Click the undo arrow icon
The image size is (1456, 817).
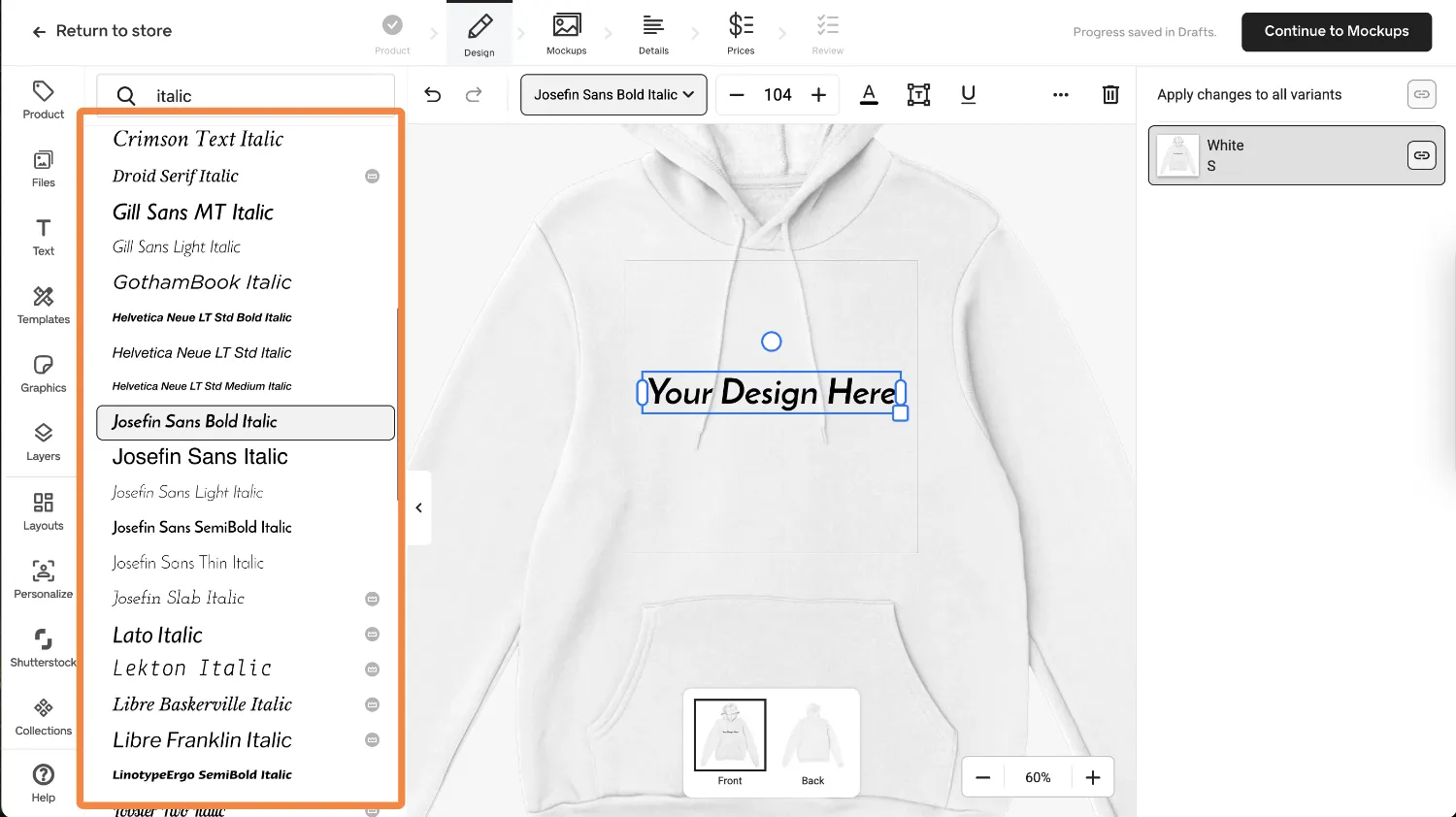(433, 95)
